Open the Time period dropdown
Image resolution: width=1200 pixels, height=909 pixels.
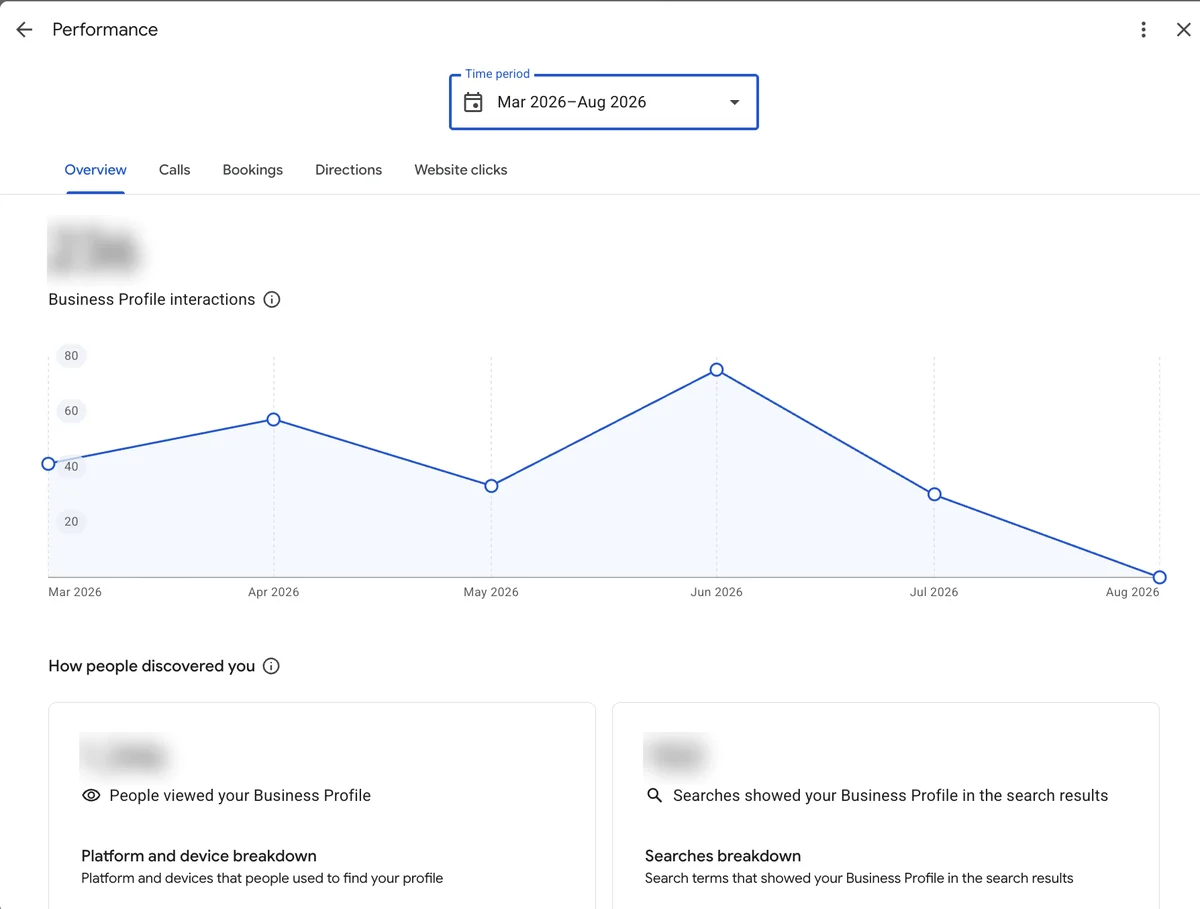tap(604, 102)
